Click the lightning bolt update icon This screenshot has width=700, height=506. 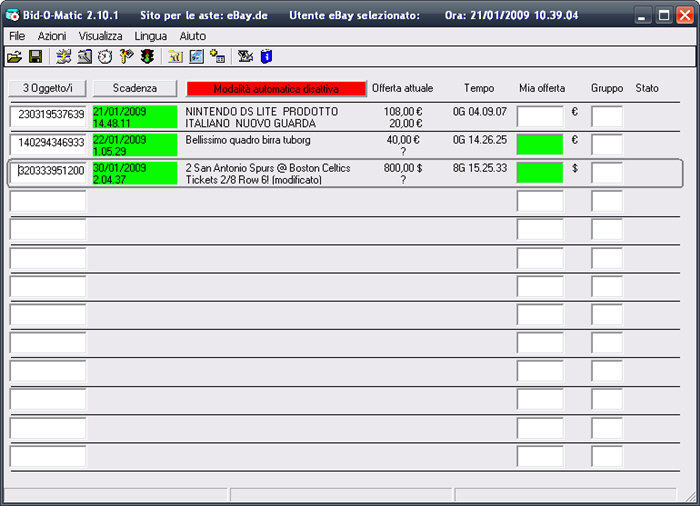63,57
